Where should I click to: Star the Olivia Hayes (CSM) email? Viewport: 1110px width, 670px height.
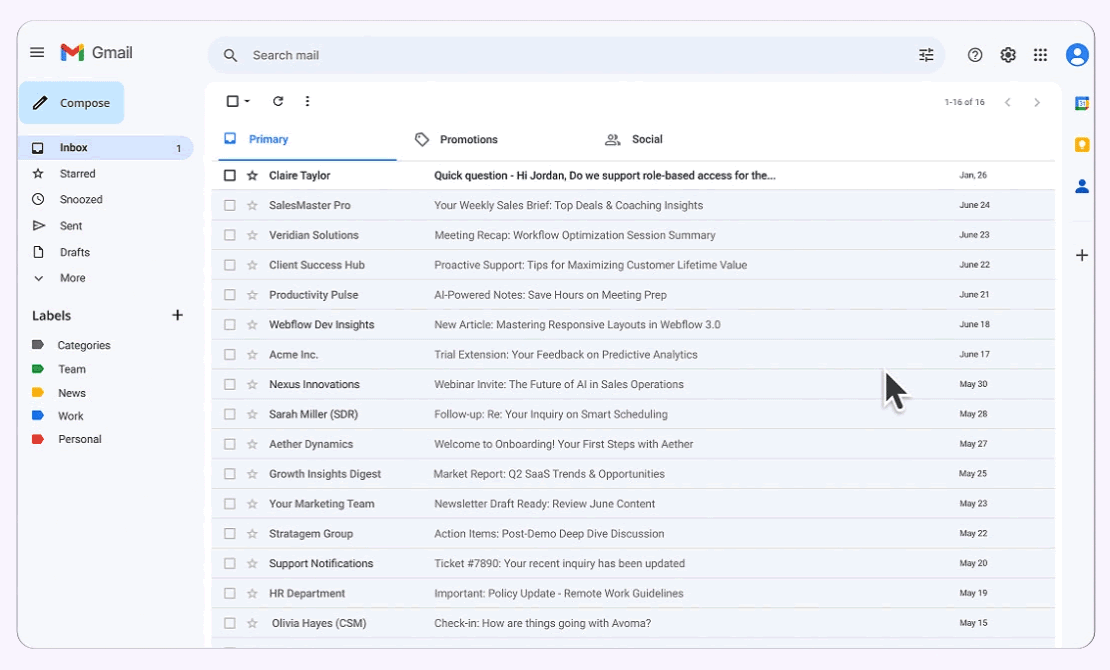click(x=252, y=623)
